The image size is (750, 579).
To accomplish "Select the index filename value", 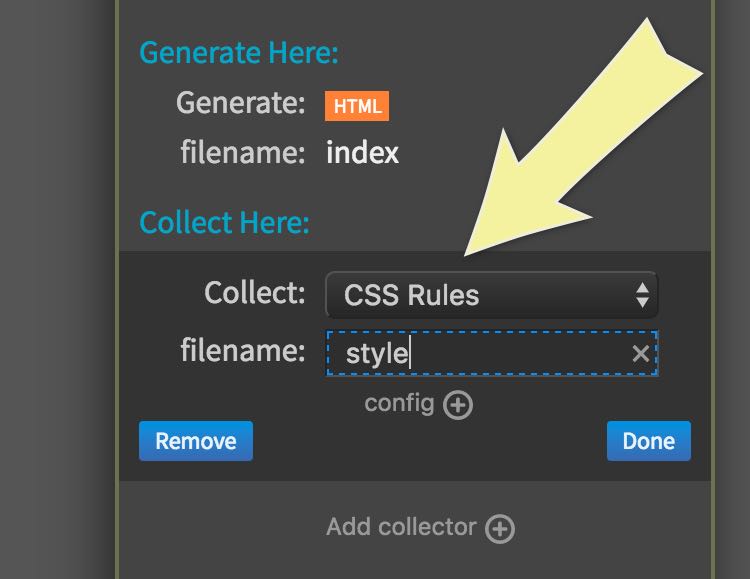I will (362, 153).
